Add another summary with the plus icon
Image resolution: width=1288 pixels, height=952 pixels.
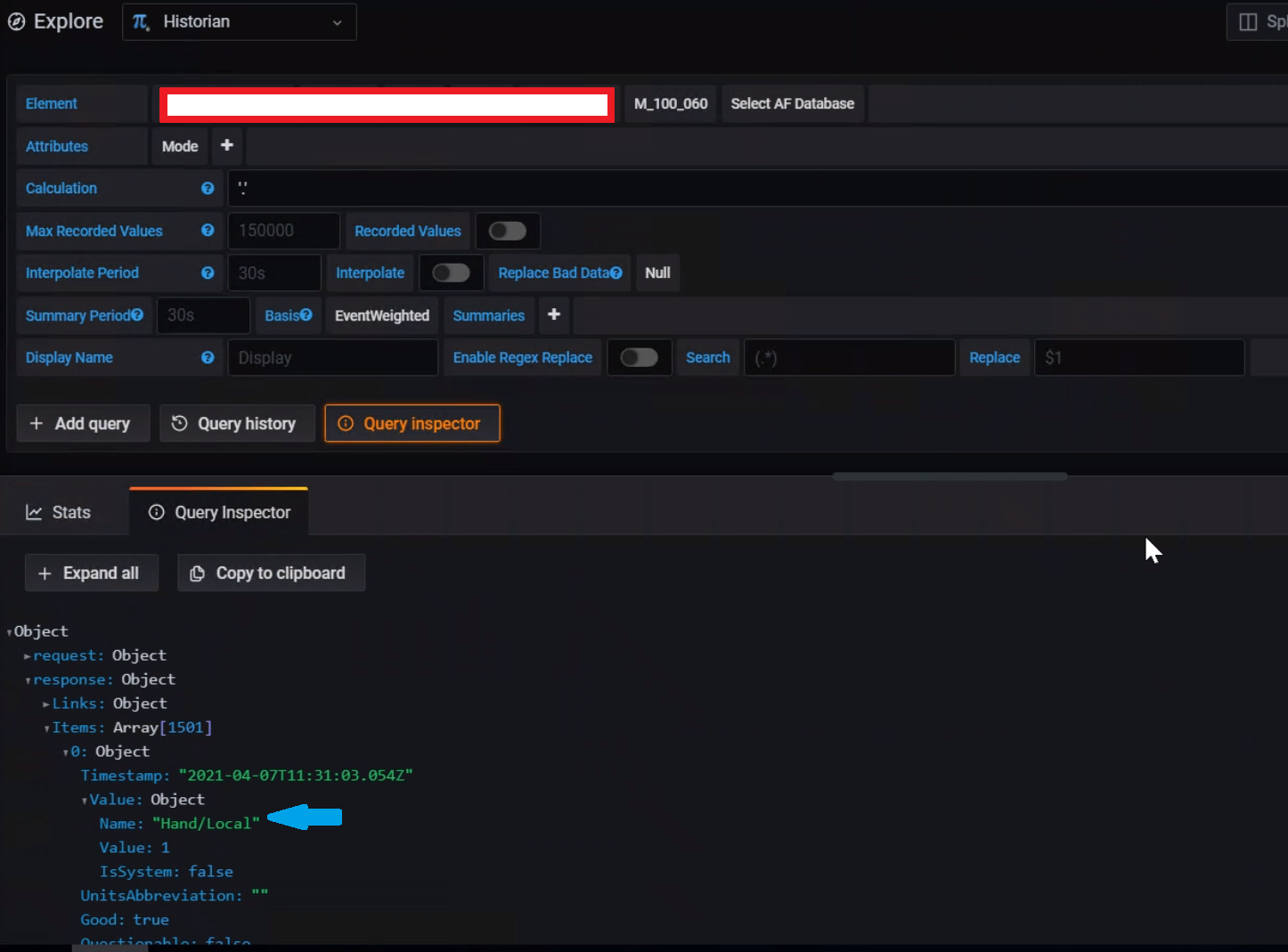tap(553, 315)
